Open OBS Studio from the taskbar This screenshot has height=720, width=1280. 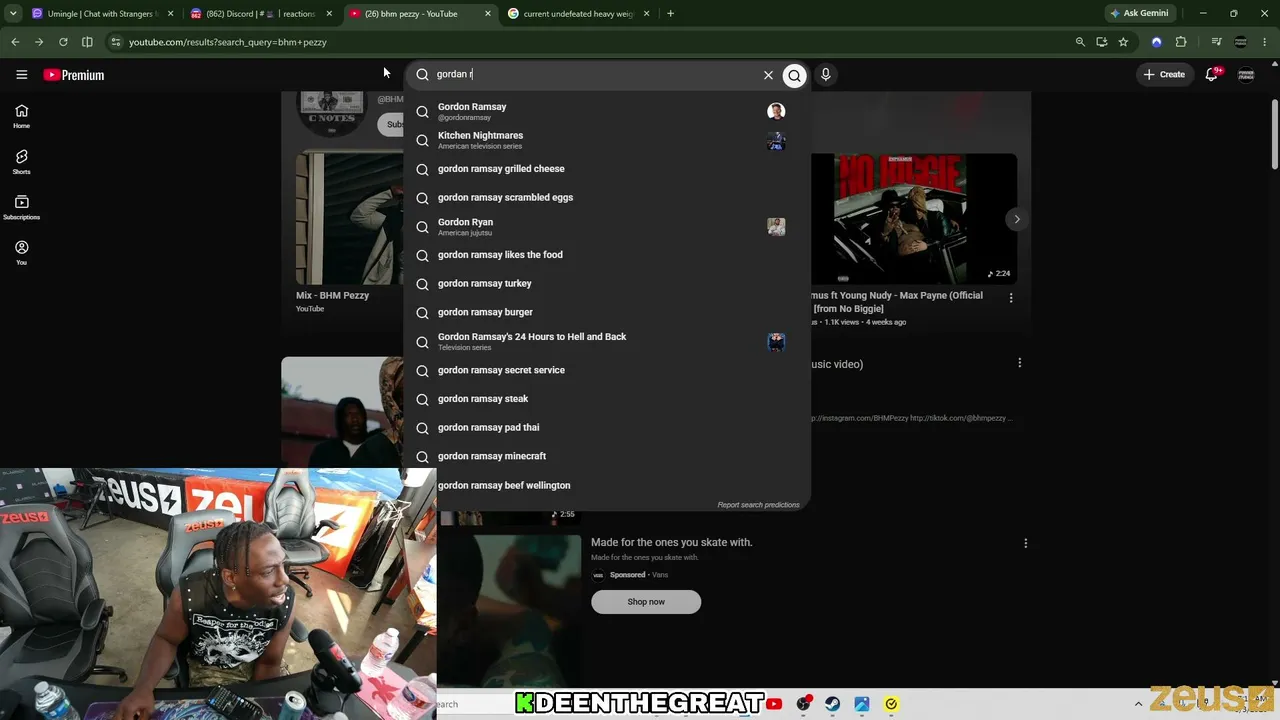coord(803,704)
